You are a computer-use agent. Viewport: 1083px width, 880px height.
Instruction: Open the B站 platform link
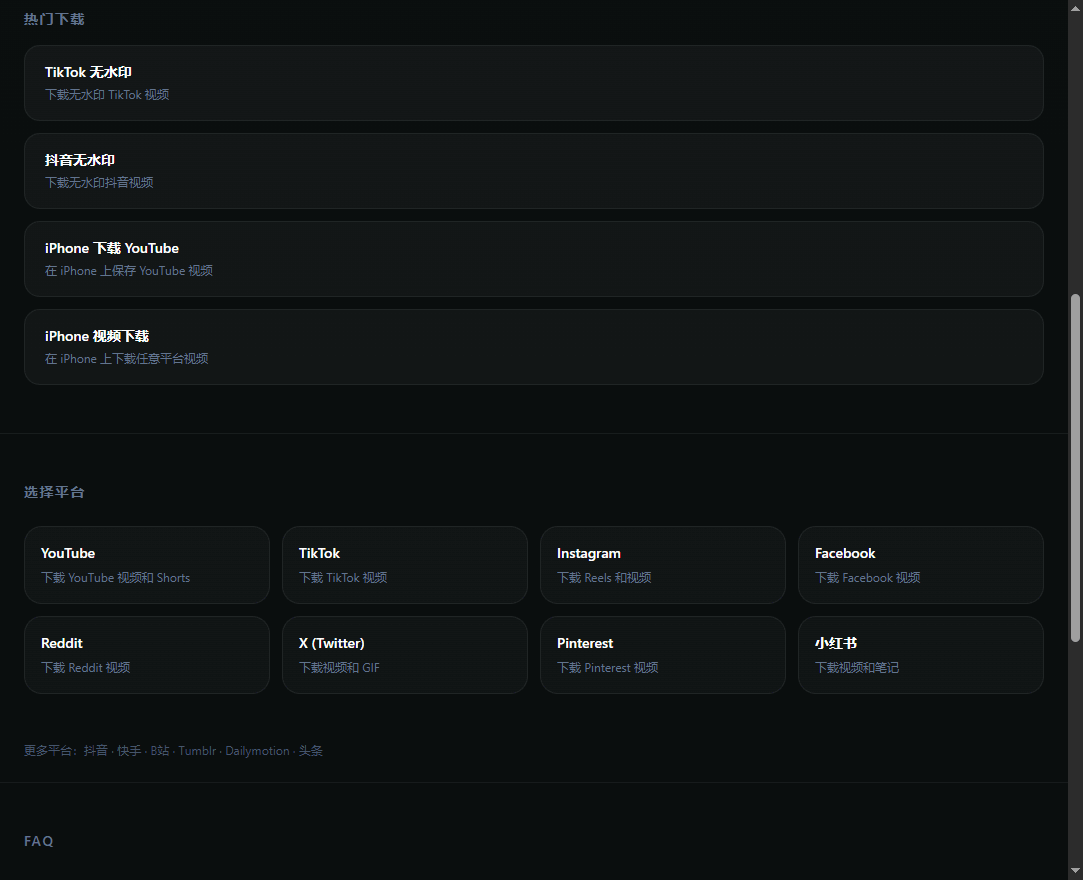coord(160,751)
